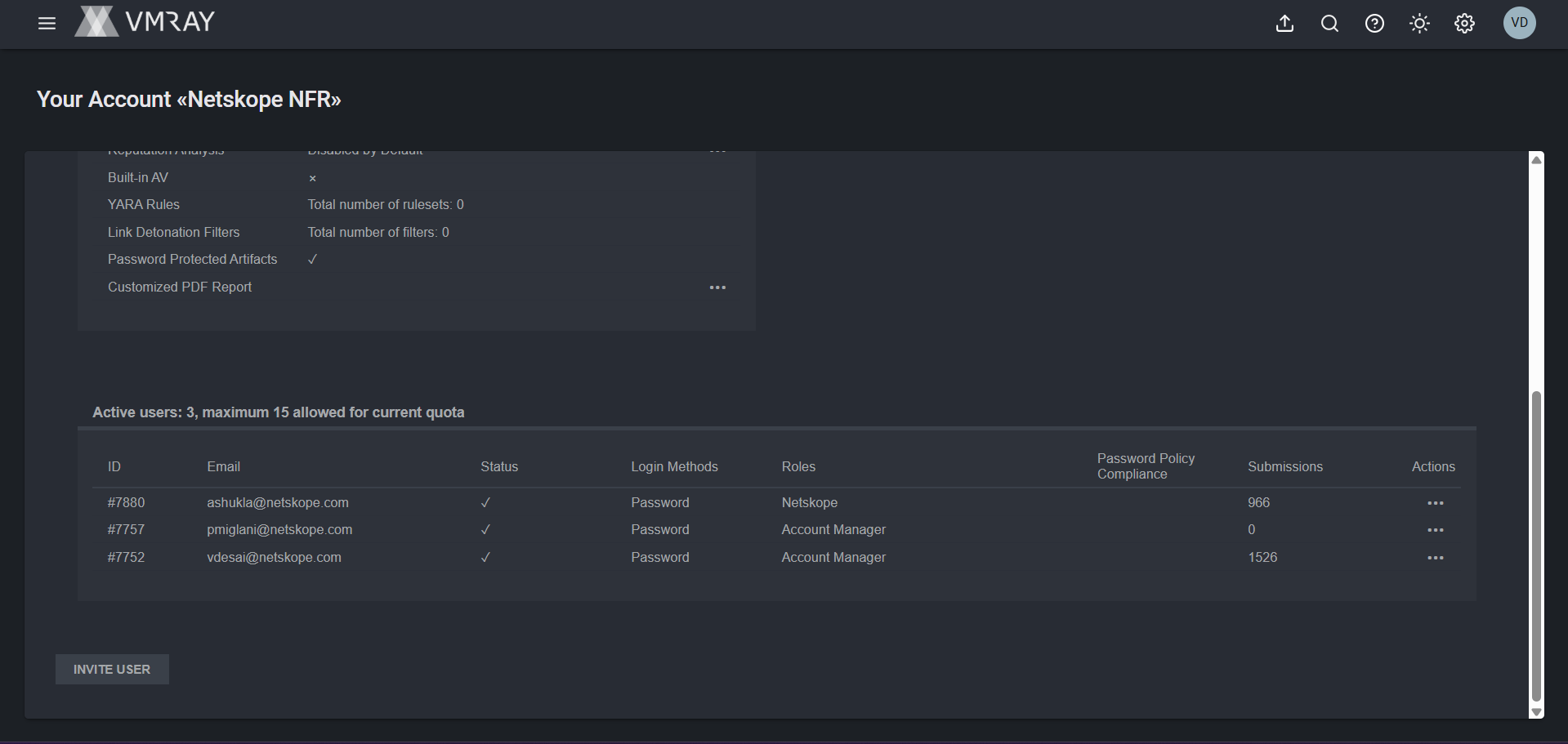Image resolution: width=1568 pixels, height=744 pixels.
Task: Click email ashukla@netskope.com
Action: pos(278,502)
